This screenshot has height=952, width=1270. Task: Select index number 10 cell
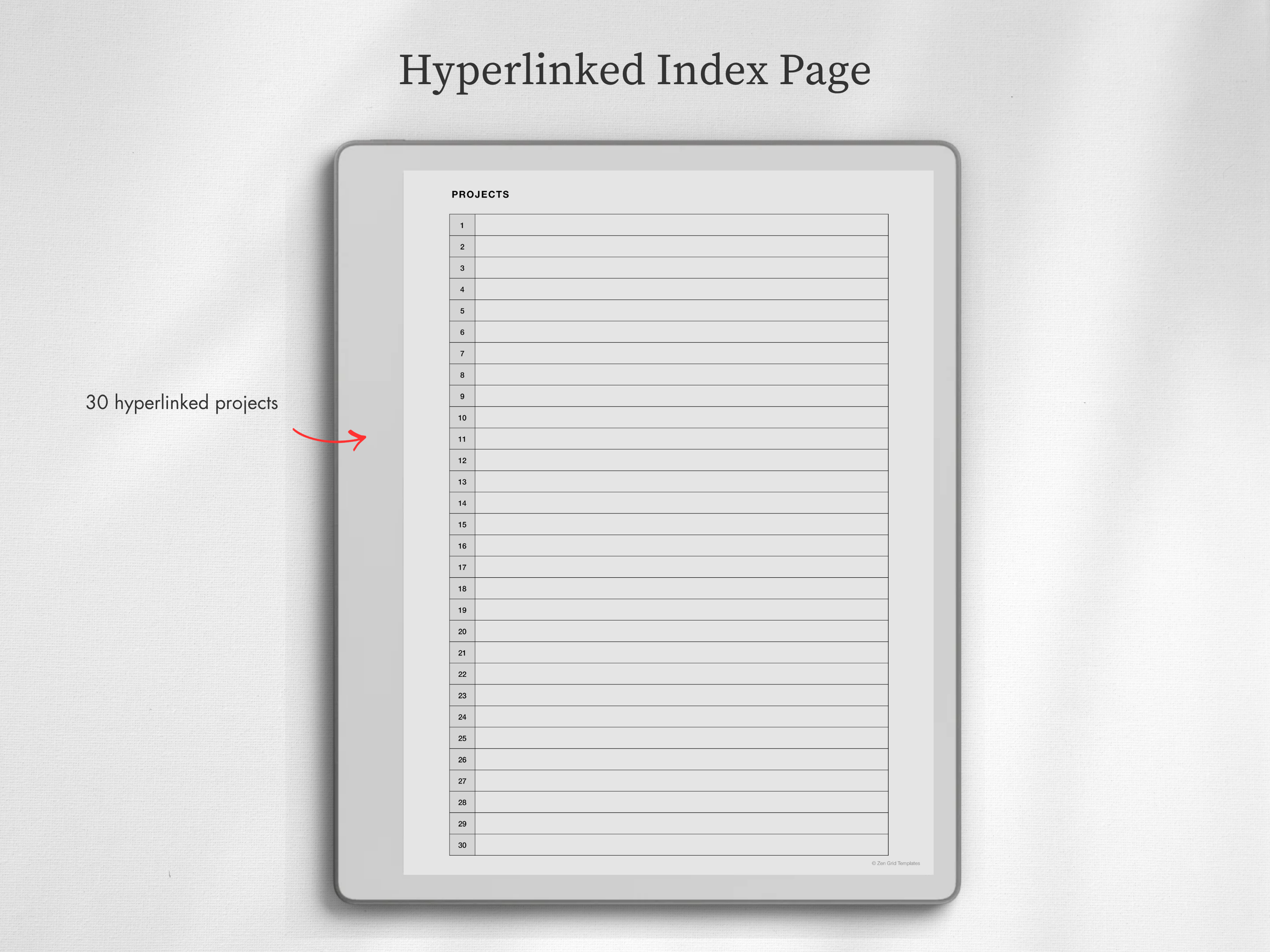(462, 417)
